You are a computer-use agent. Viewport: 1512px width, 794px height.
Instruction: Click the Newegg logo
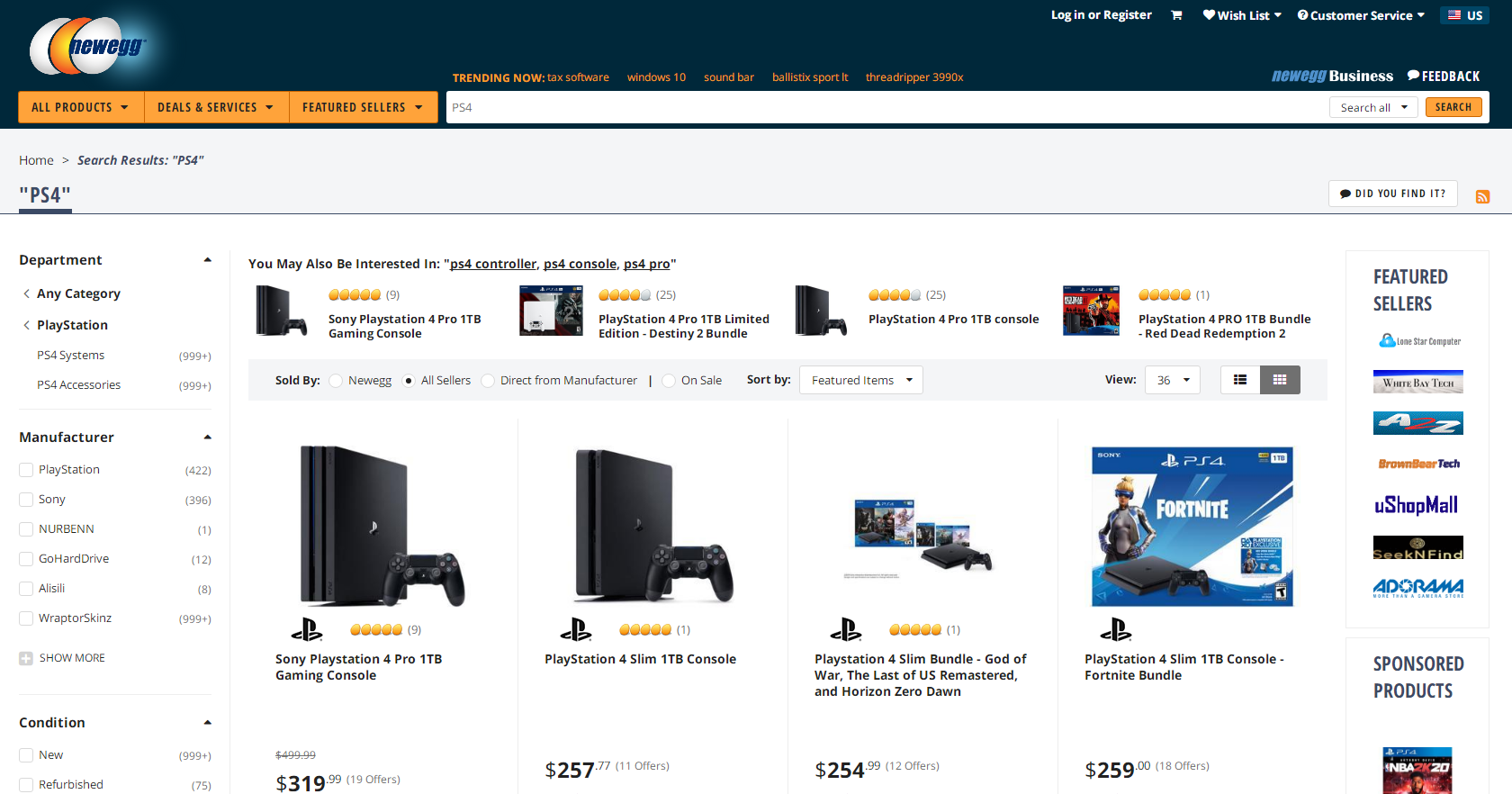pyautogui.click(x=87, y=46)
